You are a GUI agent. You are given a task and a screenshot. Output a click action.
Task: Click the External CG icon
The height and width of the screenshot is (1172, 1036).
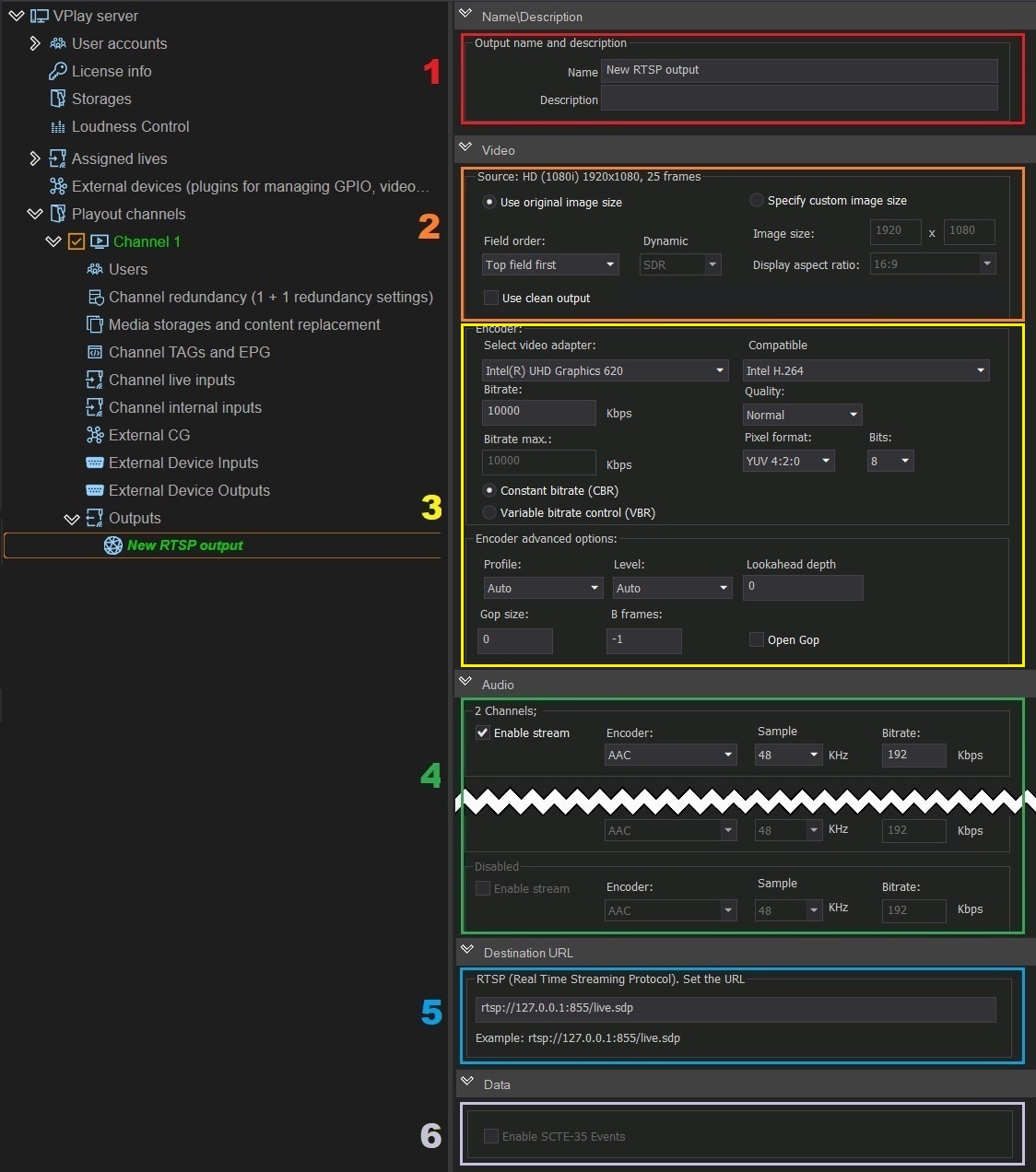point(95,435)
